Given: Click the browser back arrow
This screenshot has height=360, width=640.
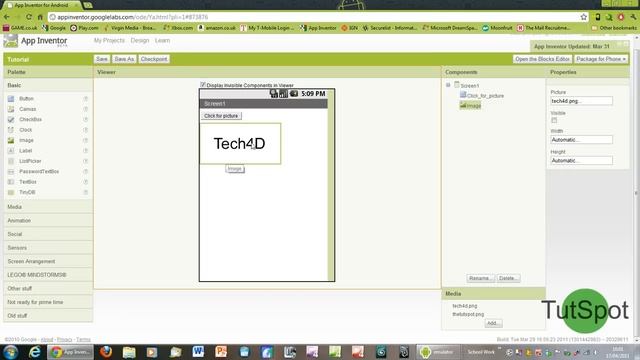Looking at the screenshot, I should pyautogui.click(x=7, y=17).
